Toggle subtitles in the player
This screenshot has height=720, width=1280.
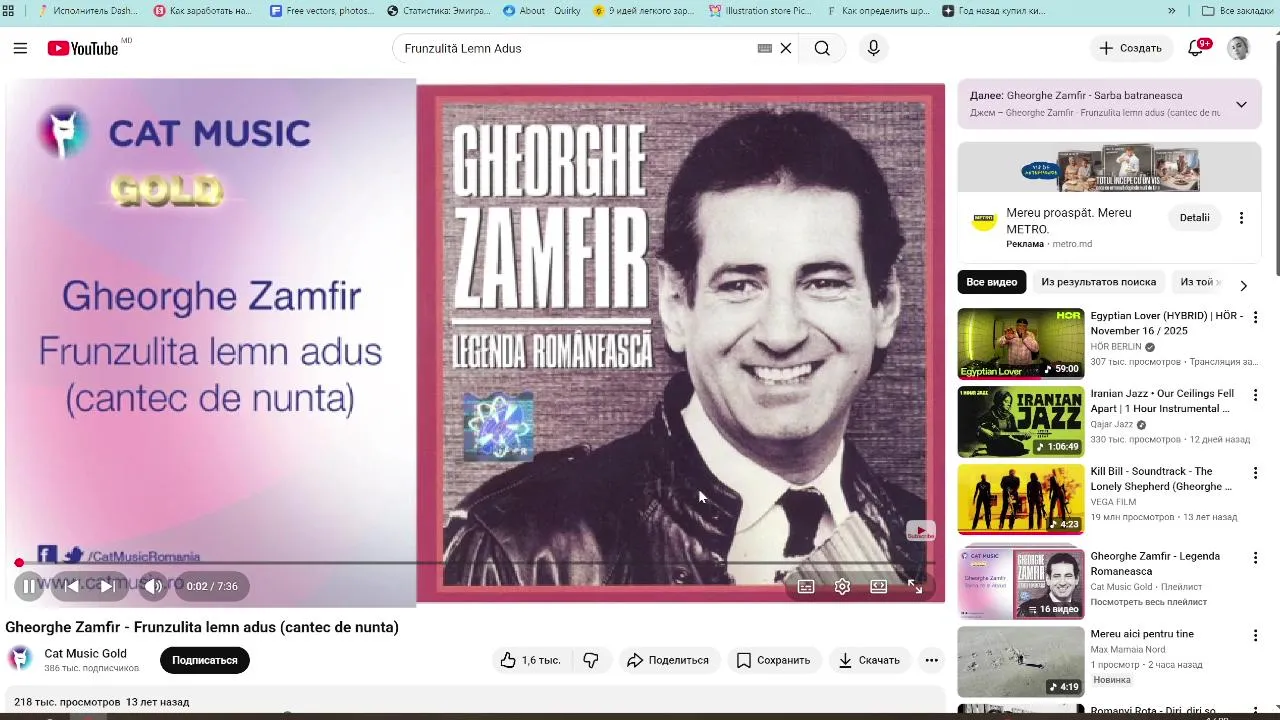click(x=806, y=587)
